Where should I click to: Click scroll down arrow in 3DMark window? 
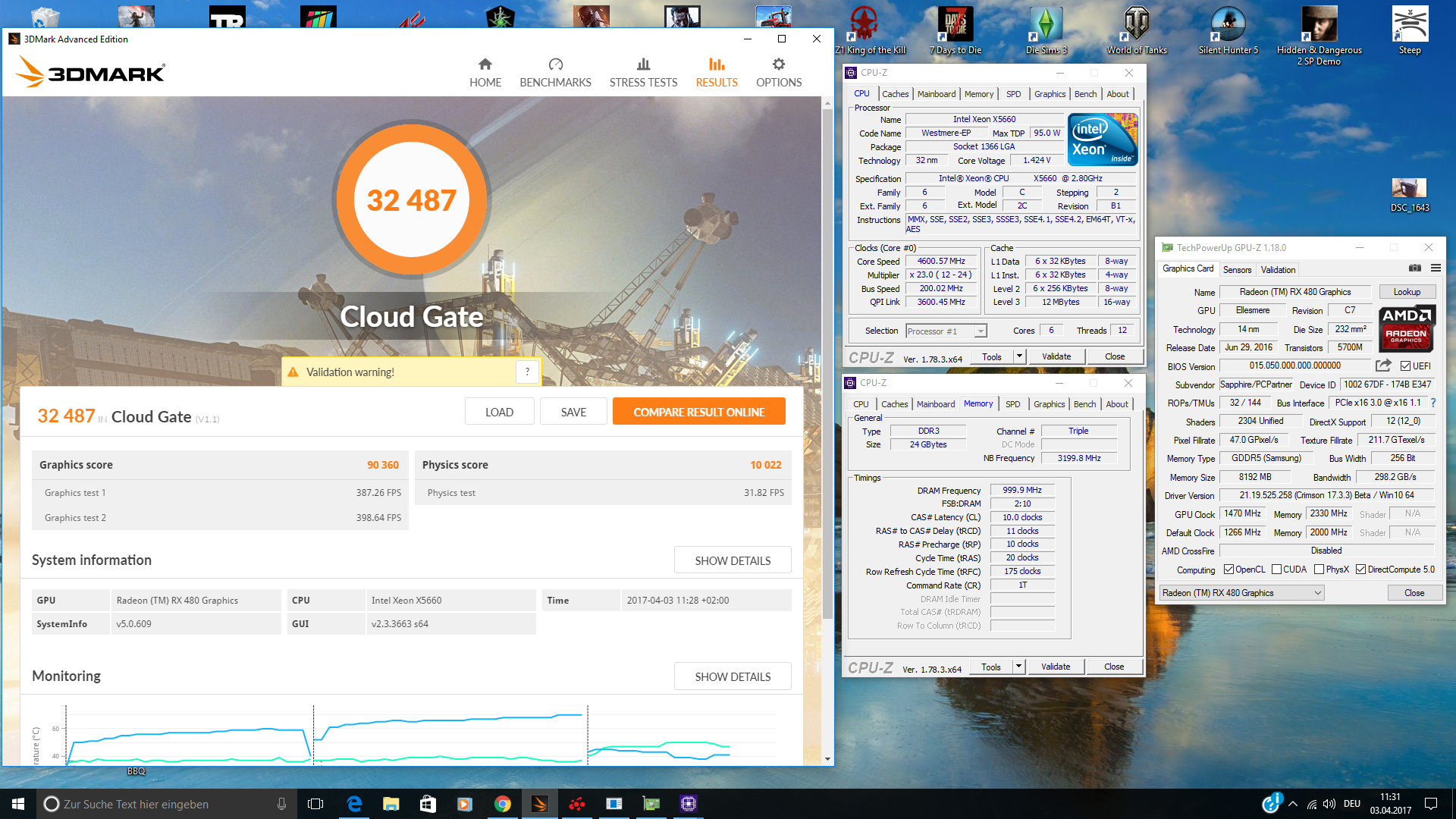point(827,758)
